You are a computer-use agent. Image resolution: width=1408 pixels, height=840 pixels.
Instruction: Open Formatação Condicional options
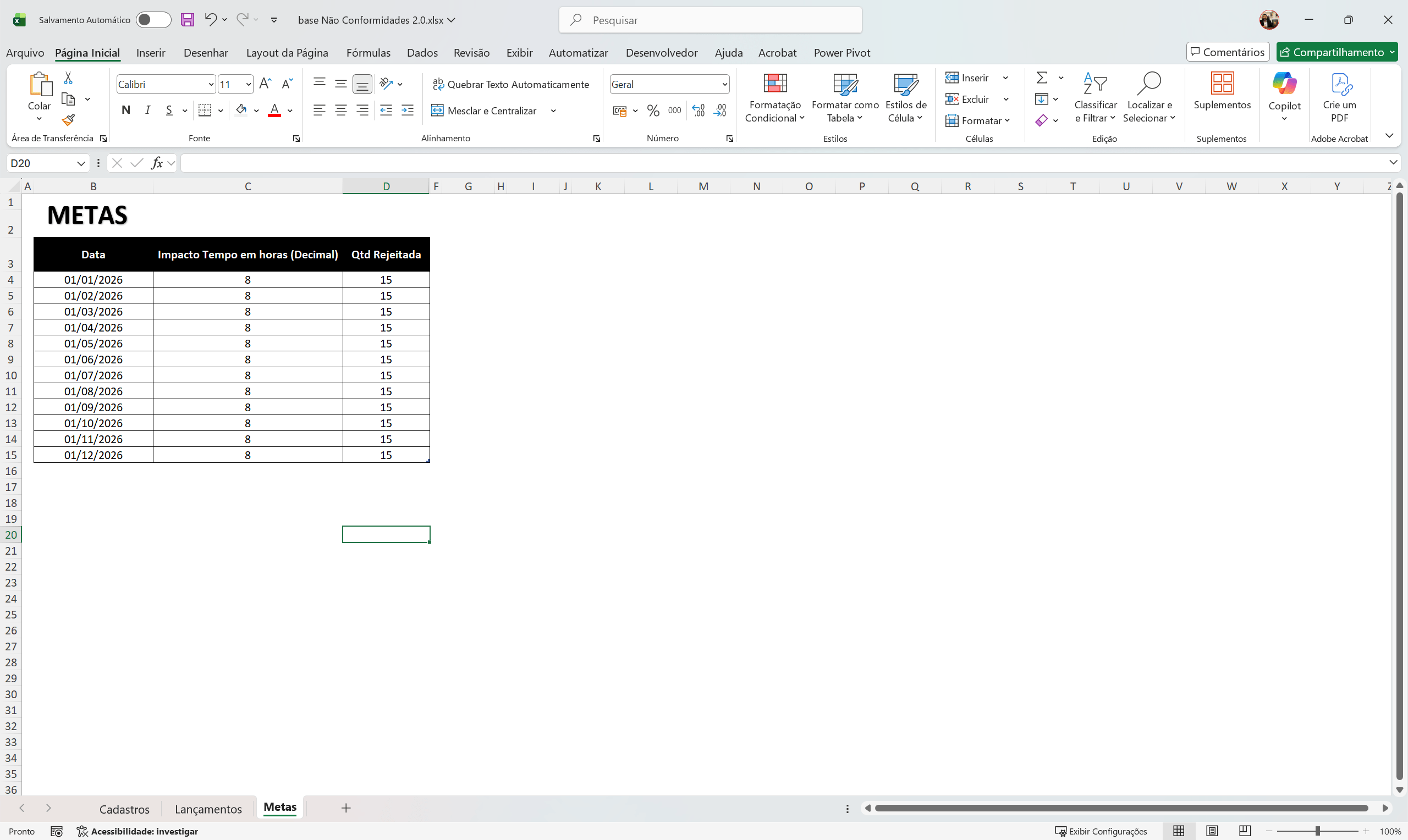[x=775, y=97]
